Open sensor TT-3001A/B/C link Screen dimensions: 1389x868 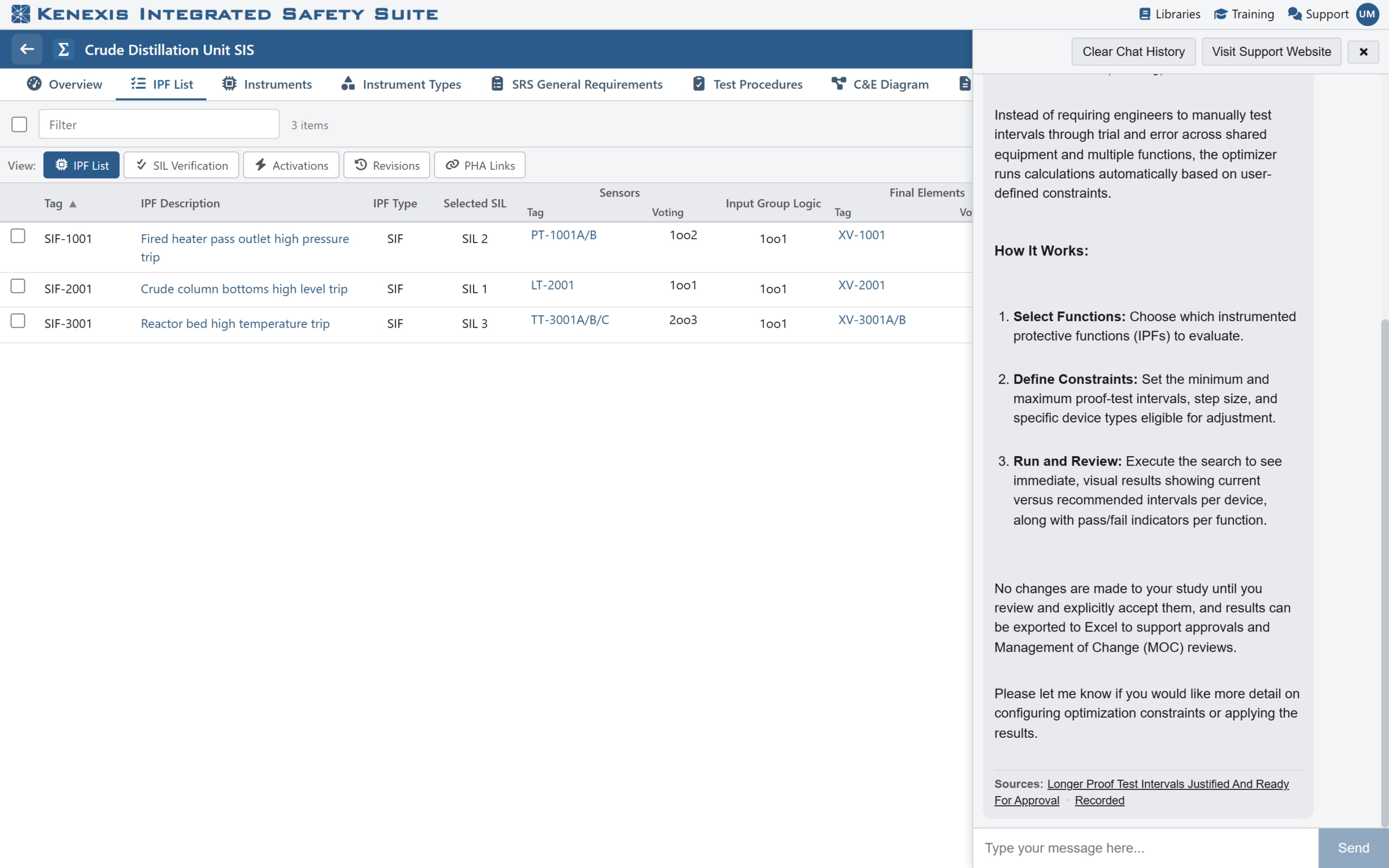click(x=569, y=320)
